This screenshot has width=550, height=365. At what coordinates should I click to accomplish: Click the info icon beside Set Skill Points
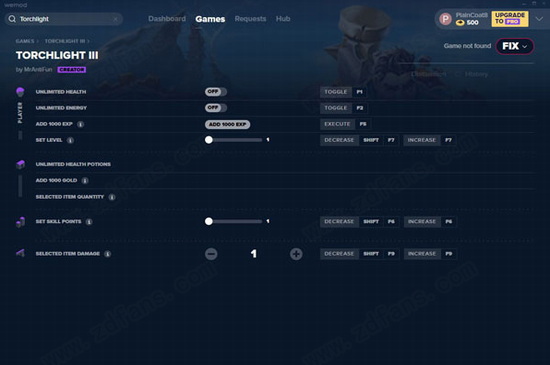point(89,222)
